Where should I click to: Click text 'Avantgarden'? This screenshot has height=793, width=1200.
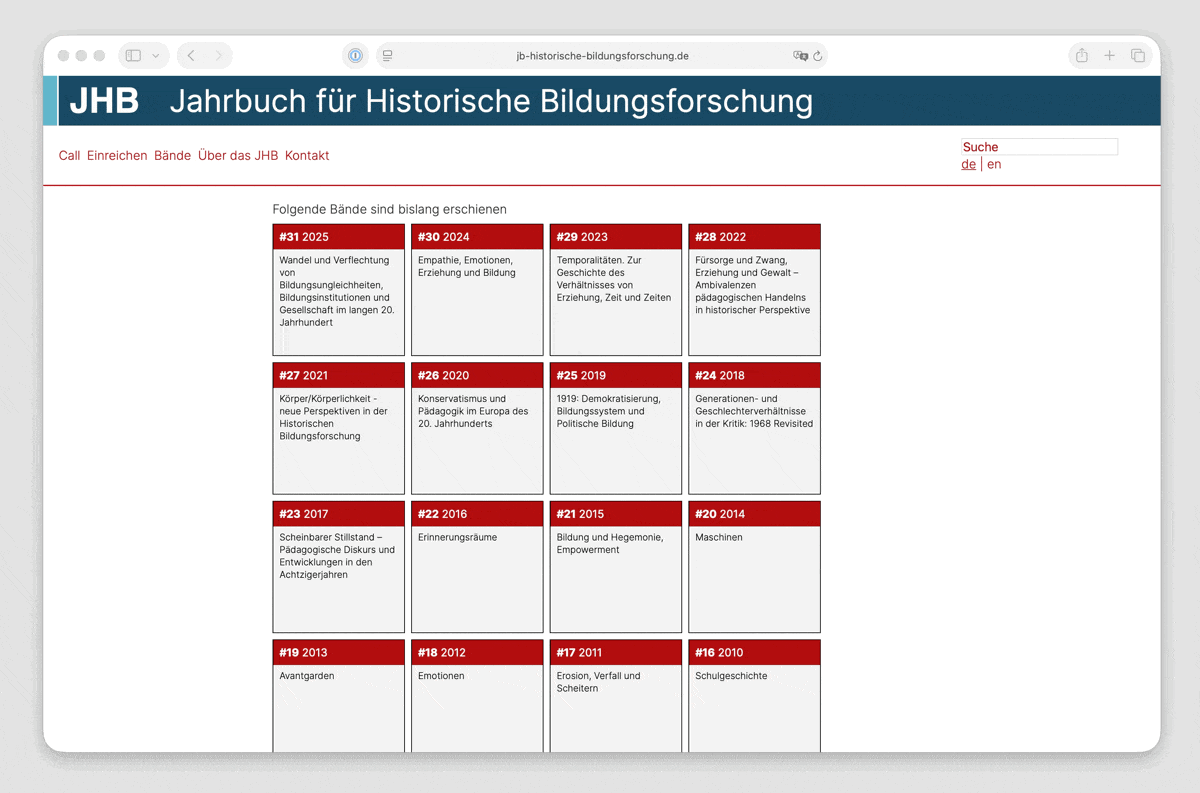click(307, 676)
